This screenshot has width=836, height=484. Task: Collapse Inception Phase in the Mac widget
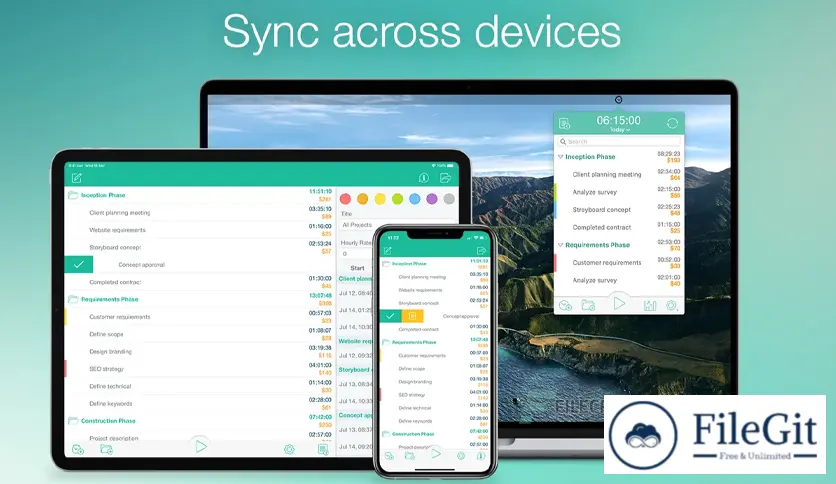point(560,157)
